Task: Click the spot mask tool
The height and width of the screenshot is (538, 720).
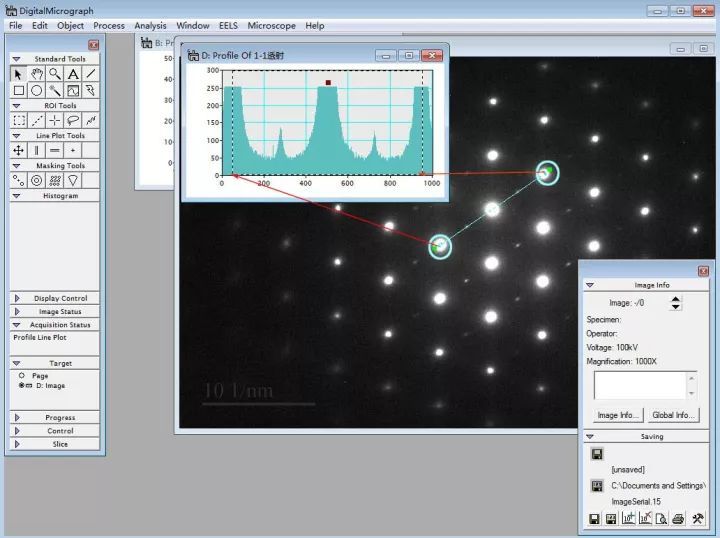Action: (19, 180)
